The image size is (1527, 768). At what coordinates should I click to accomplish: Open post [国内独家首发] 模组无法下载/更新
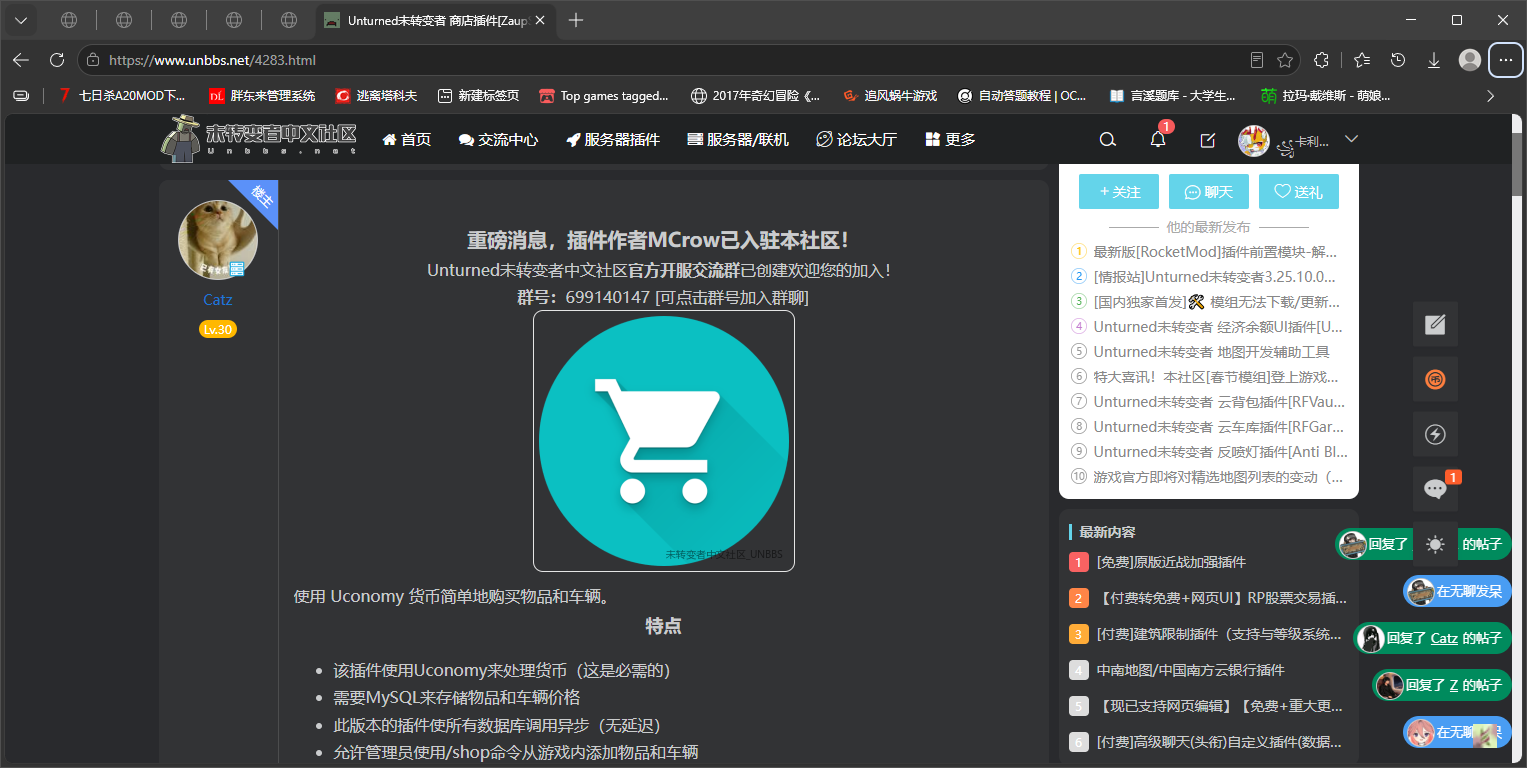(x=1216, y=302)
